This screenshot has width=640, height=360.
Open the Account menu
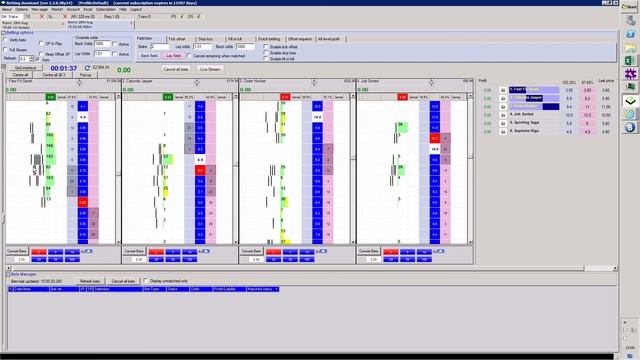[73, 9]
